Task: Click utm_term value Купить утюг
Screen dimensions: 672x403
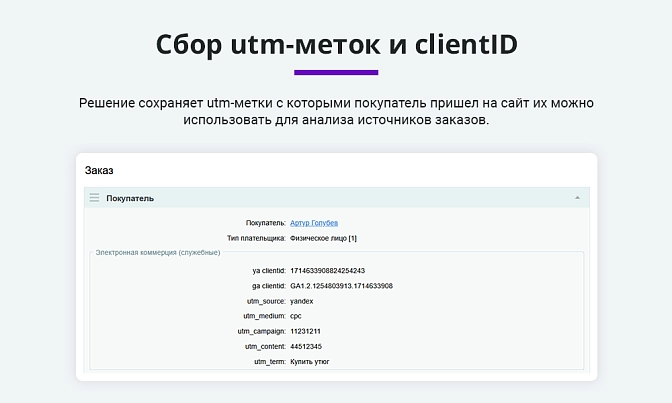Action: (309, 362)
